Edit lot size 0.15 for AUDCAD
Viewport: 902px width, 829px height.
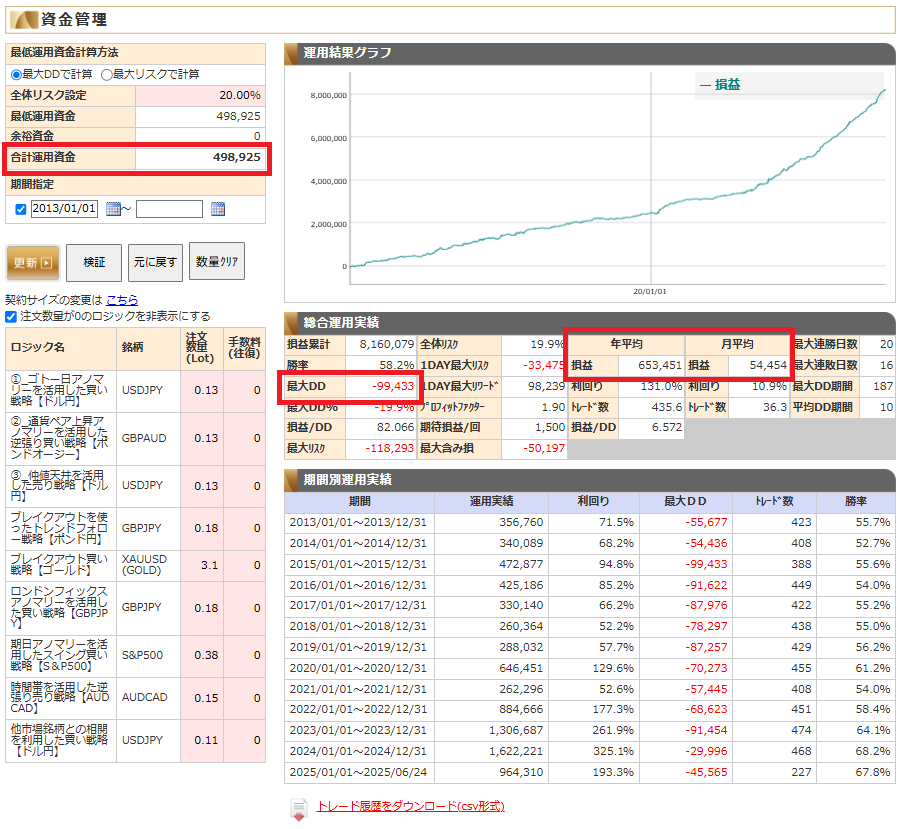202,698
